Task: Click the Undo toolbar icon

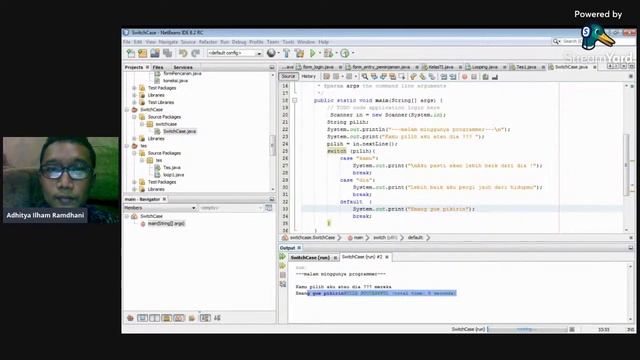Action: tap(183, 53)
